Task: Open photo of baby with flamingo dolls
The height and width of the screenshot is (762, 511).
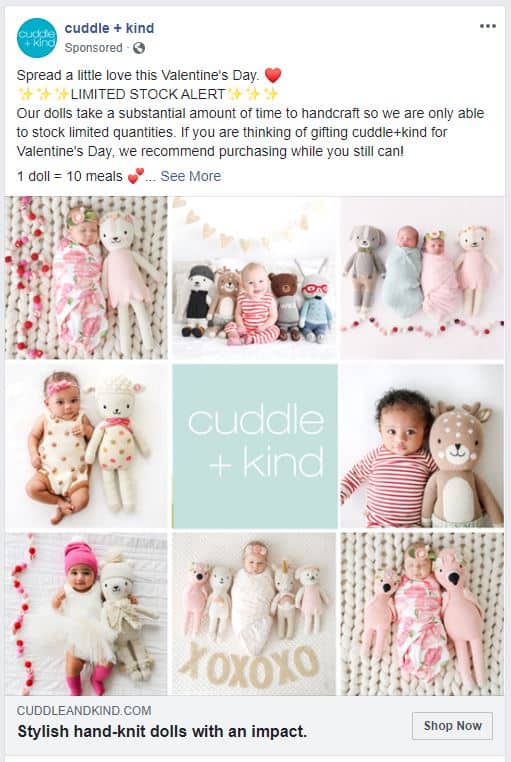Action: tap(422, 614)
